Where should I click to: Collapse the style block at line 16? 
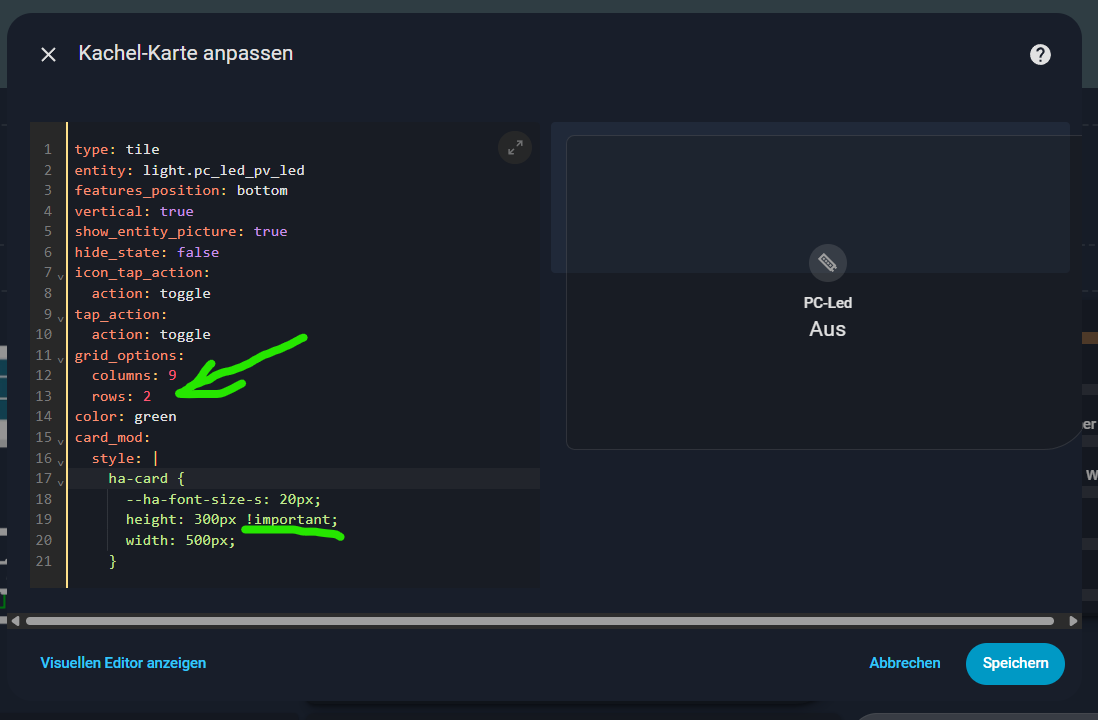[61, 460]
